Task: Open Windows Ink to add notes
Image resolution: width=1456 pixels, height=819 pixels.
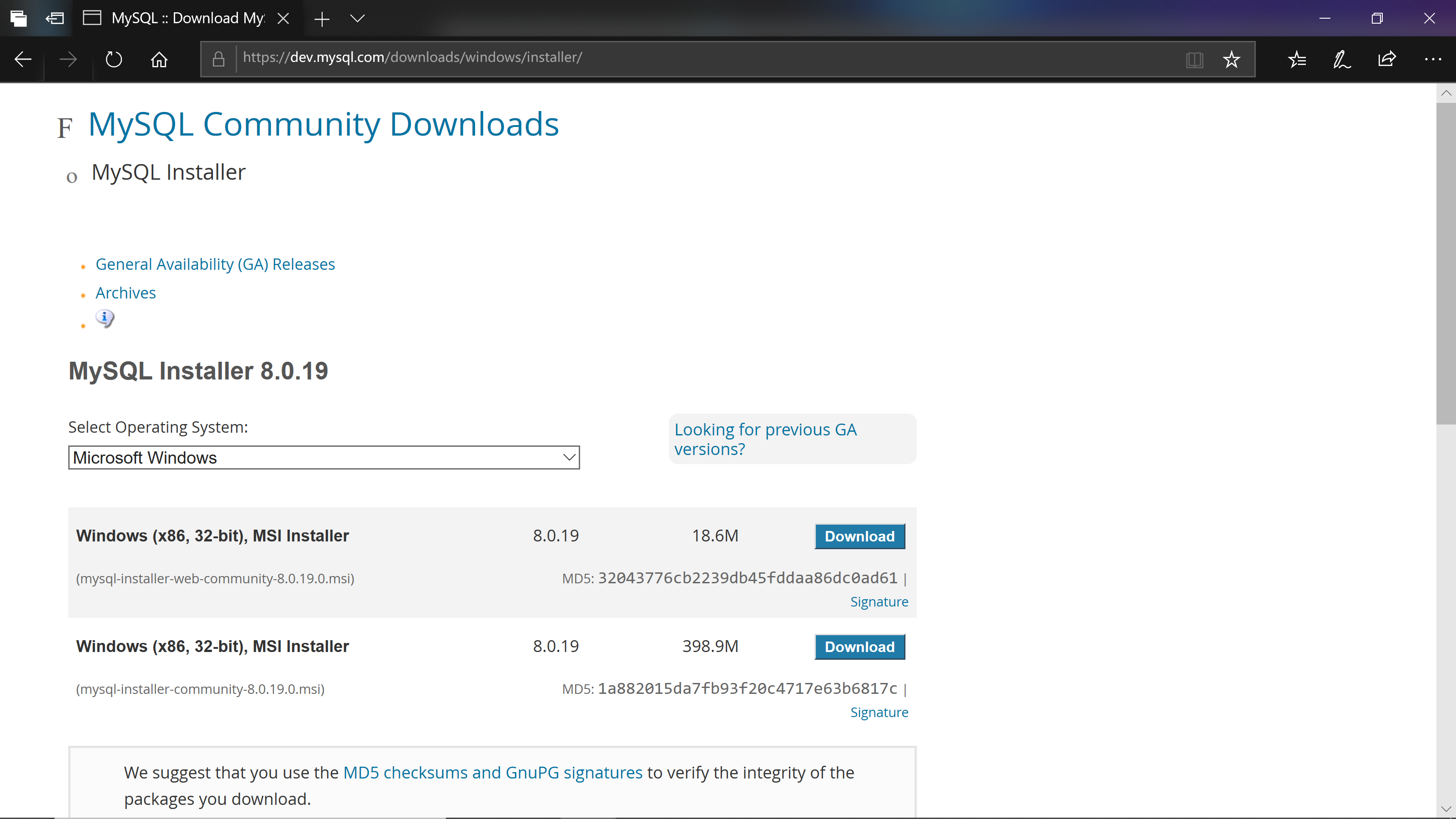Action: 1341,59
